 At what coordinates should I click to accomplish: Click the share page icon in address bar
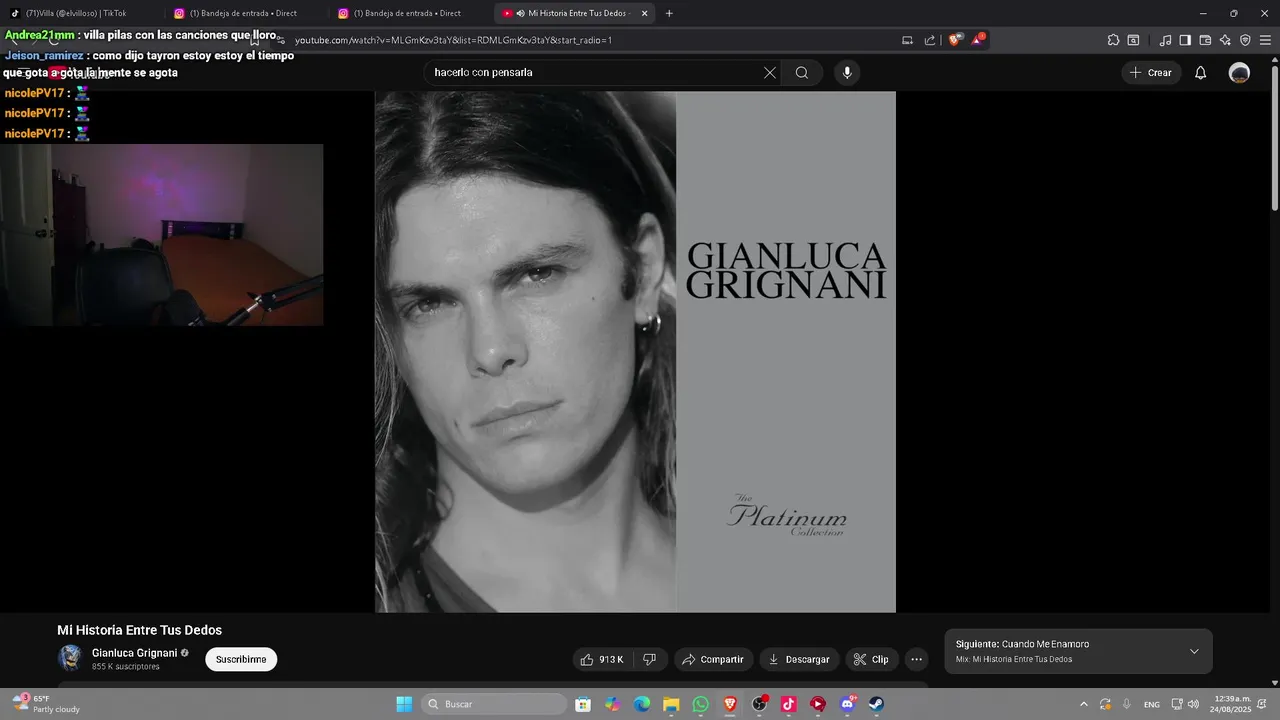[930, 40]
